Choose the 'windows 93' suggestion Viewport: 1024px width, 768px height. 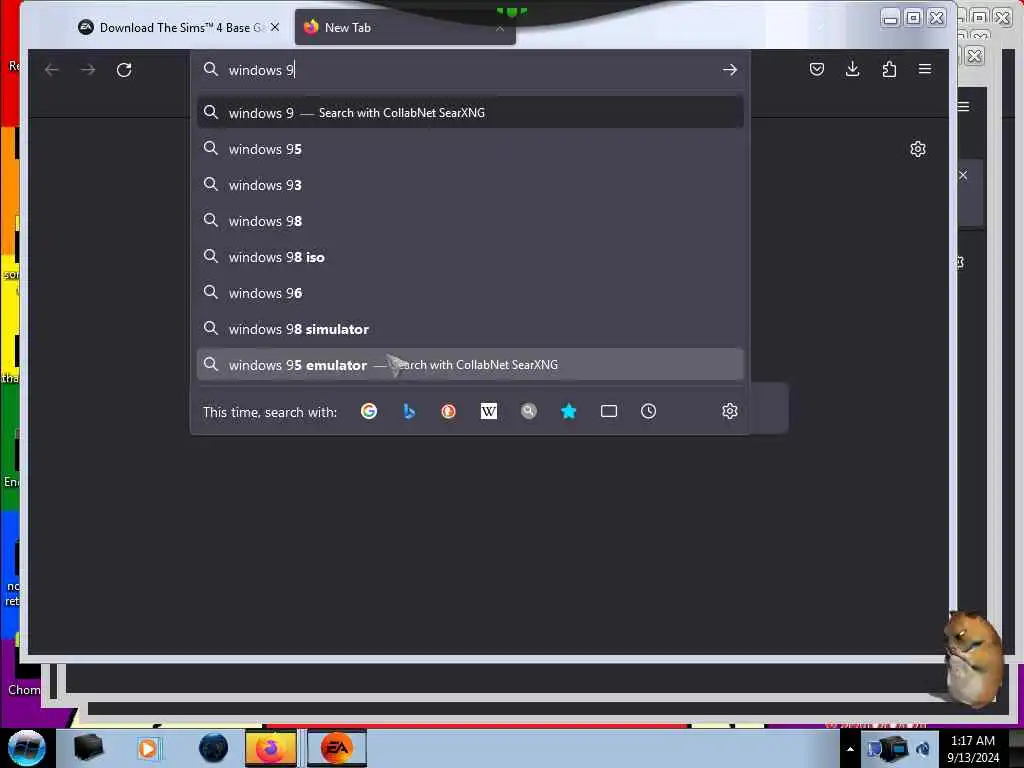pos(470,185)
